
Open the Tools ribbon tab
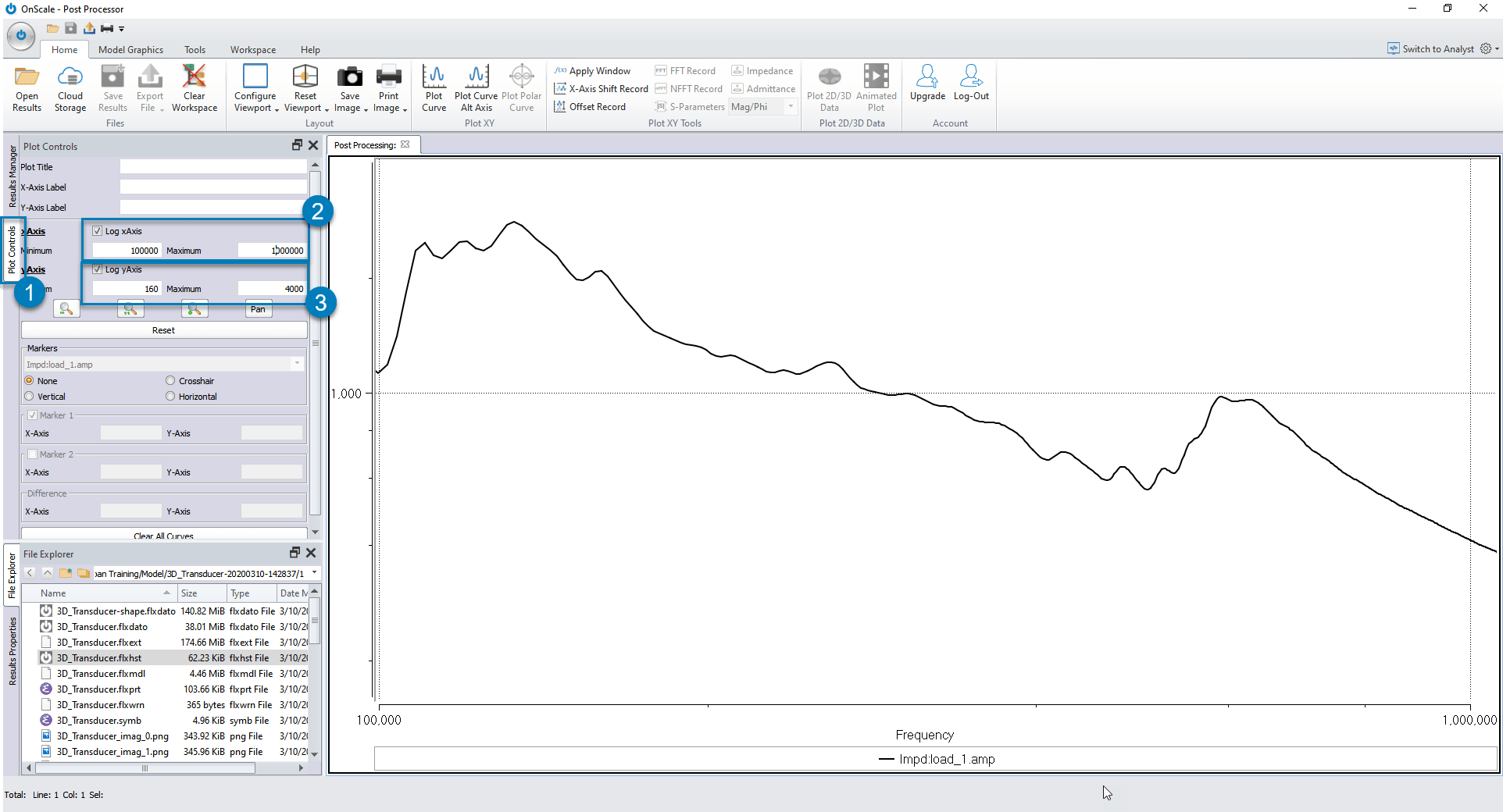pyautogui.click(x=195, y=50)
